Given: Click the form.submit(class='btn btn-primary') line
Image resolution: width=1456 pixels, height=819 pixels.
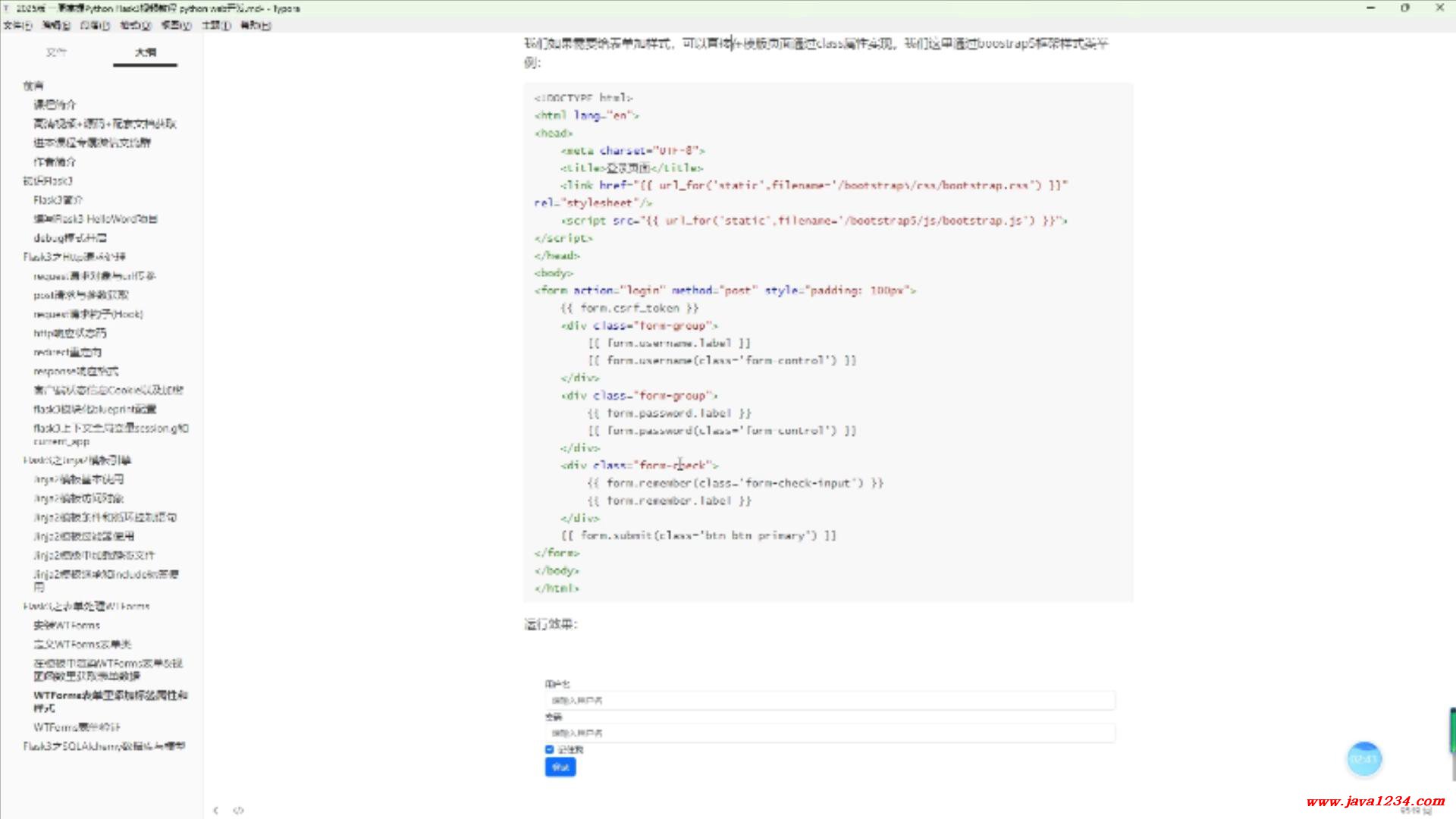Looking at the screenshot, I should pos(698,535).
